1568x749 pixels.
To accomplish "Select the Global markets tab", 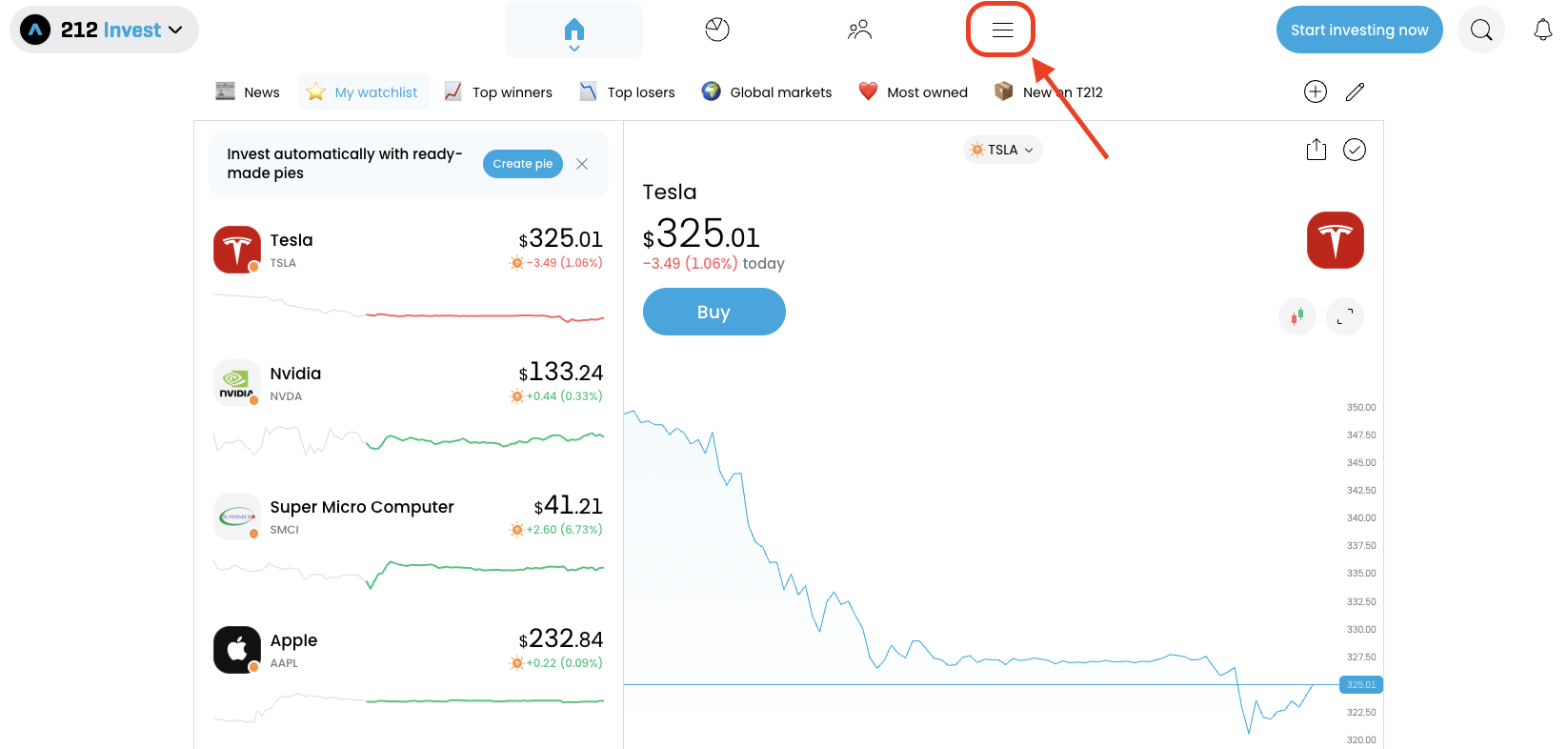I will (x=767, y=92).
